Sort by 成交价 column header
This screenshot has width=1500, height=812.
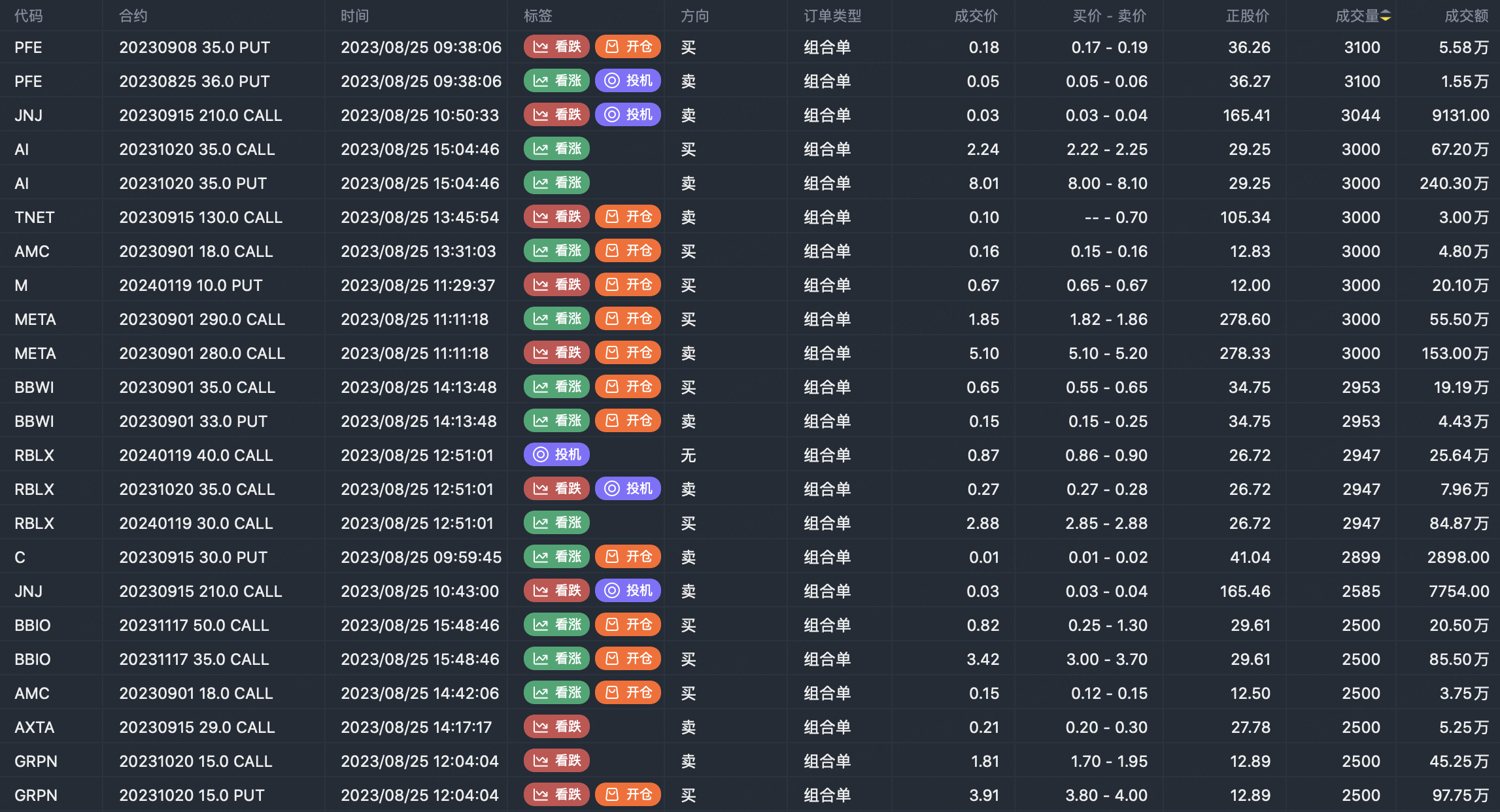(976, 16)
